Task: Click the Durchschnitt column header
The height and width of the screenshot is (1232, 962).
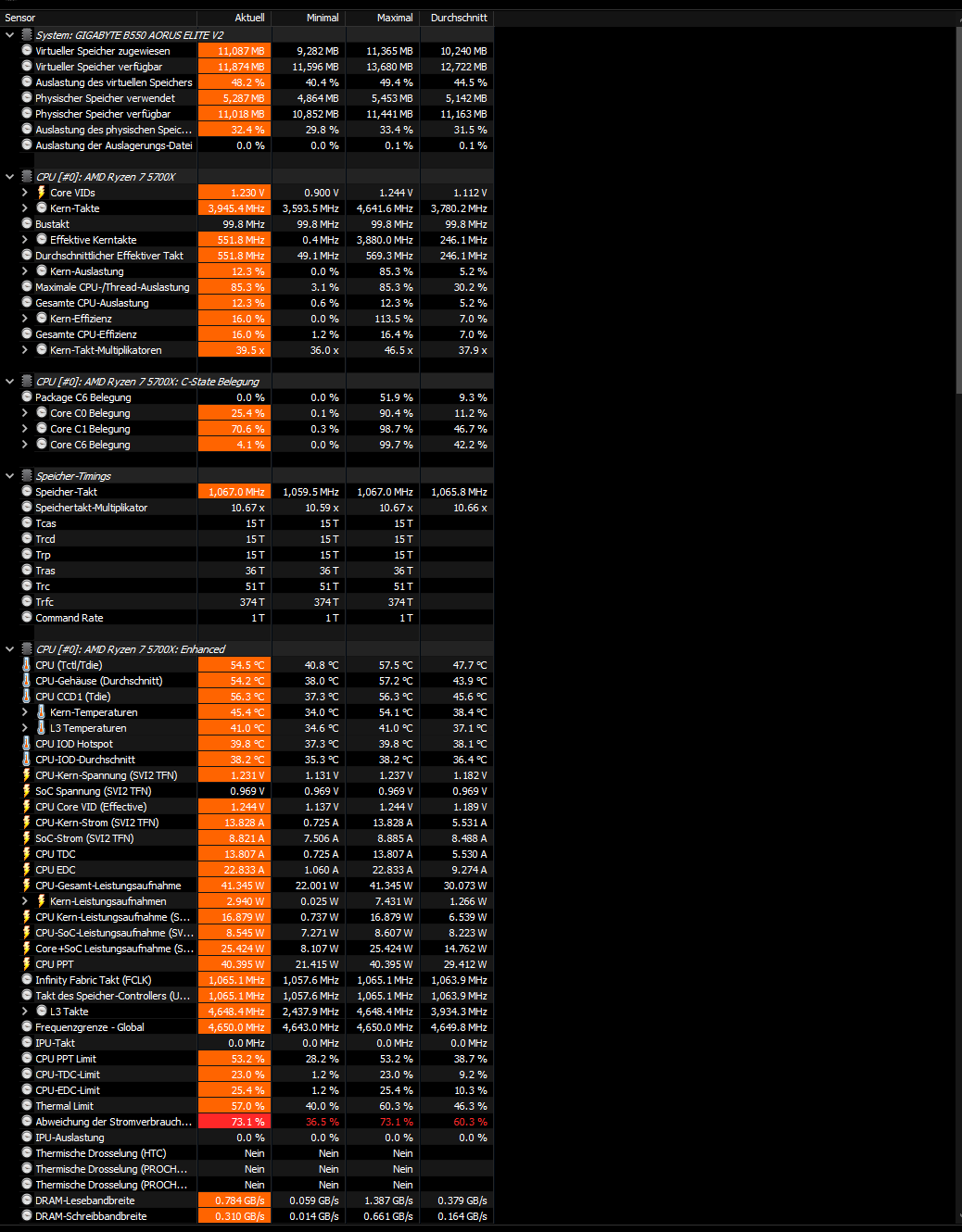Action: (457, 18)
